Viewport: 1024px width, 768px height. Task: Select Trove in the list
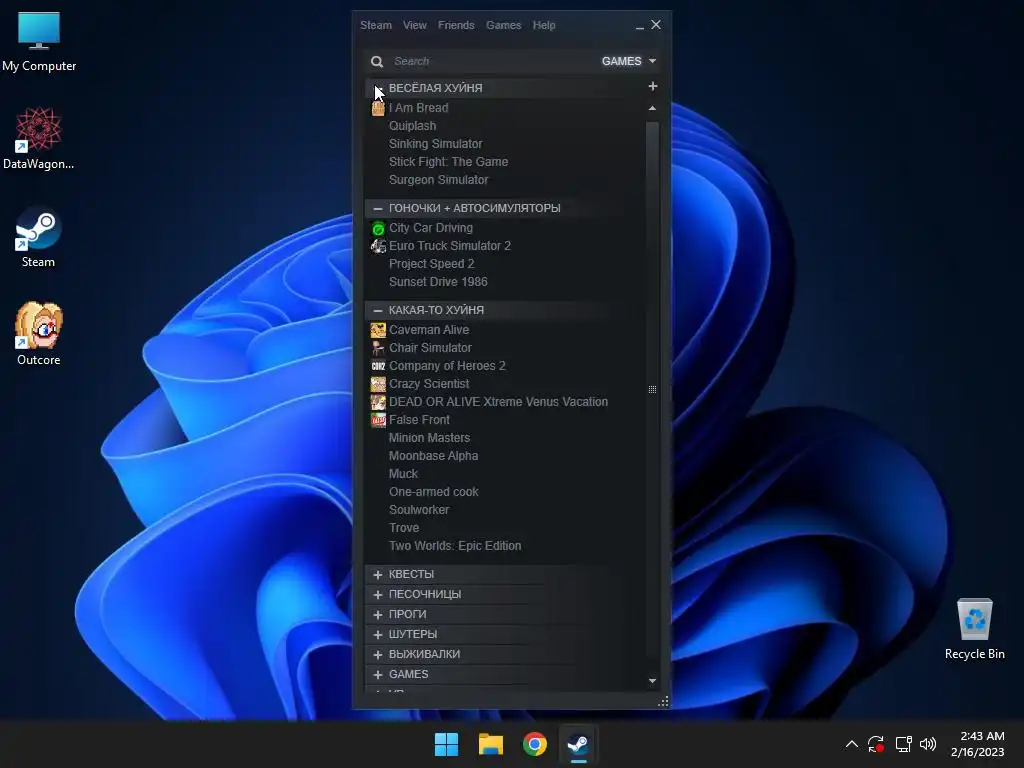(x=404, y=528)
